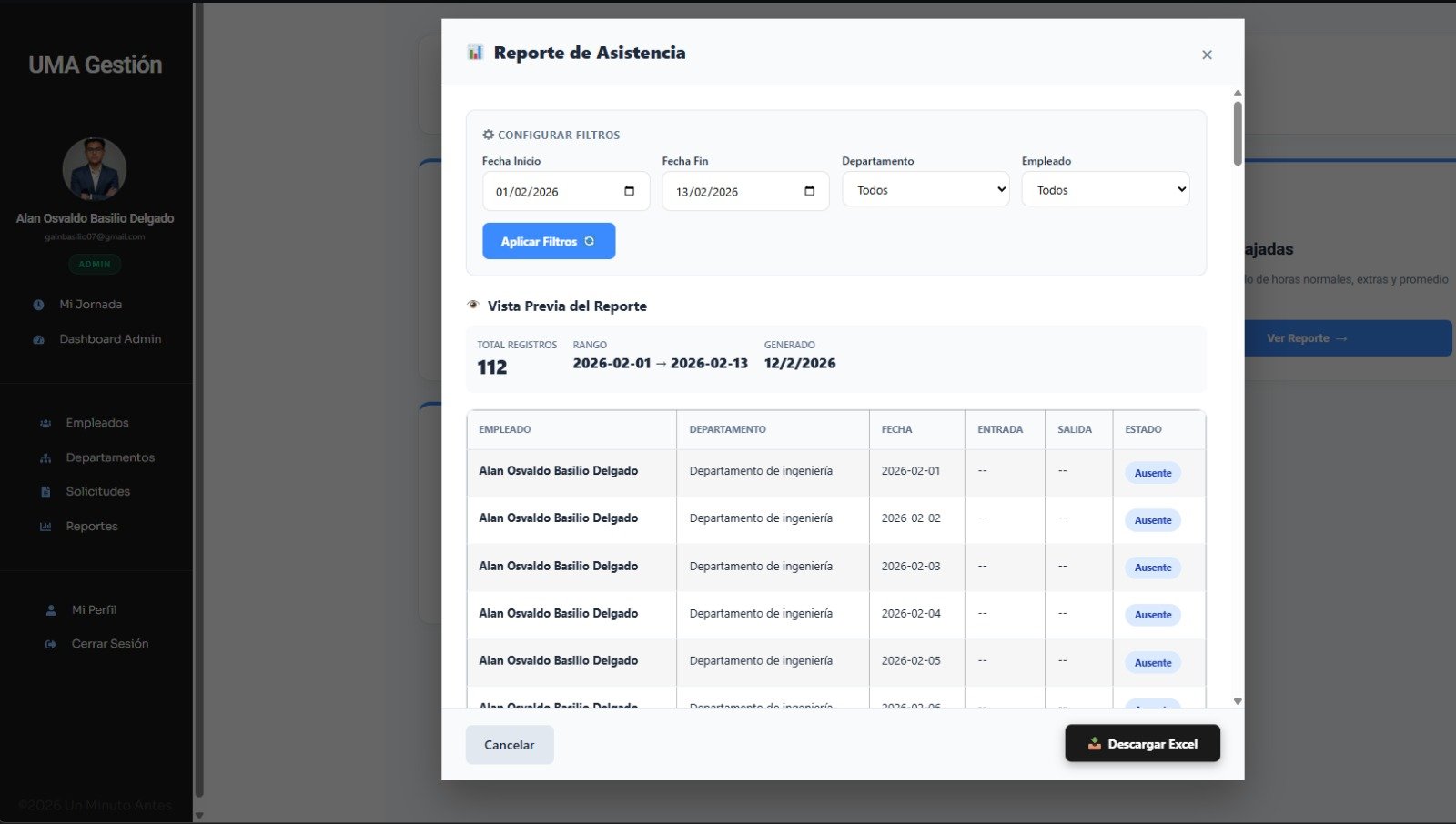Open the Departamentos section

tap(110, 457)
